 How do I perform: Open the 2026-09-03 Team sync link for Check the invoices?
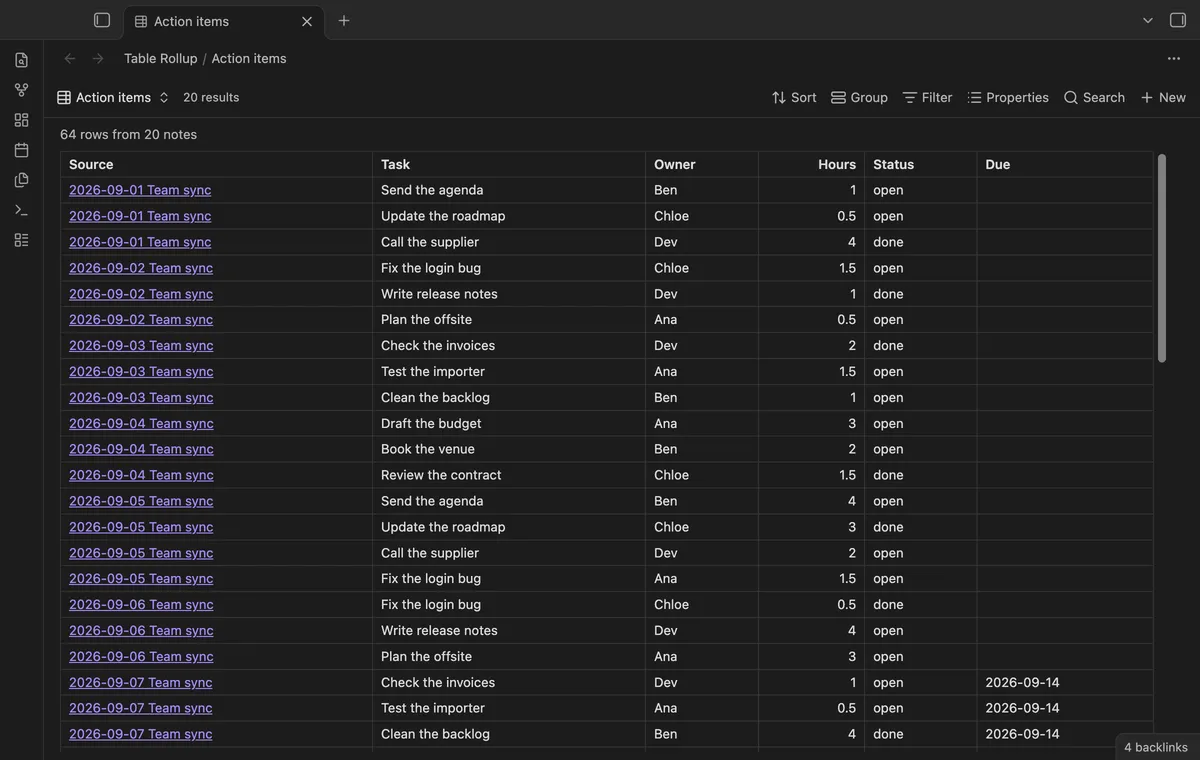pos(141,345)
